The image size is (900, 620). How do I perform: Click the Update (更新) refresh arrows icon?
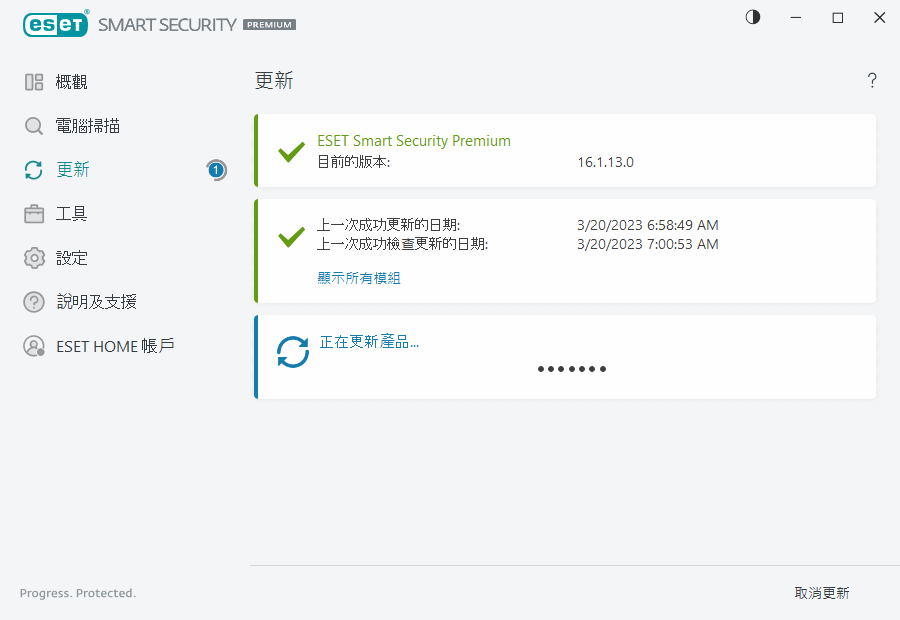34,170
